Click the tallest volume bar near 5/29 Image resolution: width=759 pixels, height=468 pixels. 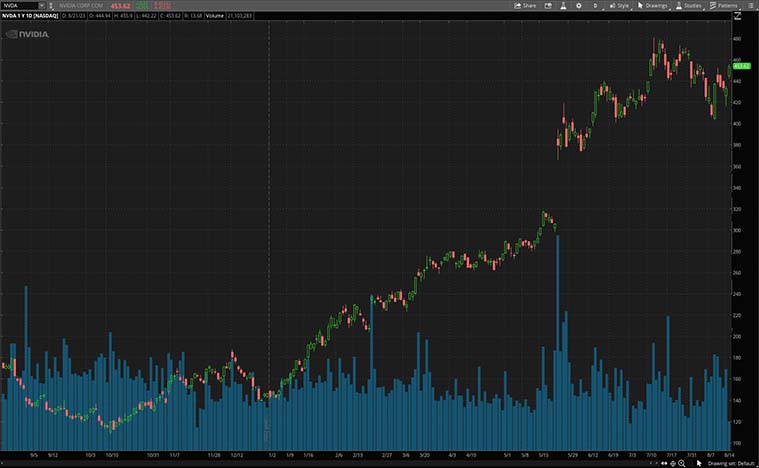click(558, 343)
